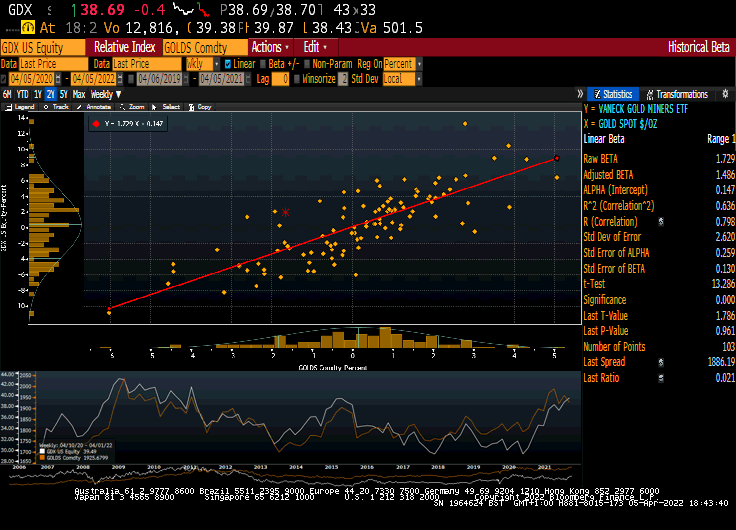736x530 pixels.
Task: Expand the Edit dropdown menu
Action: 316,47
